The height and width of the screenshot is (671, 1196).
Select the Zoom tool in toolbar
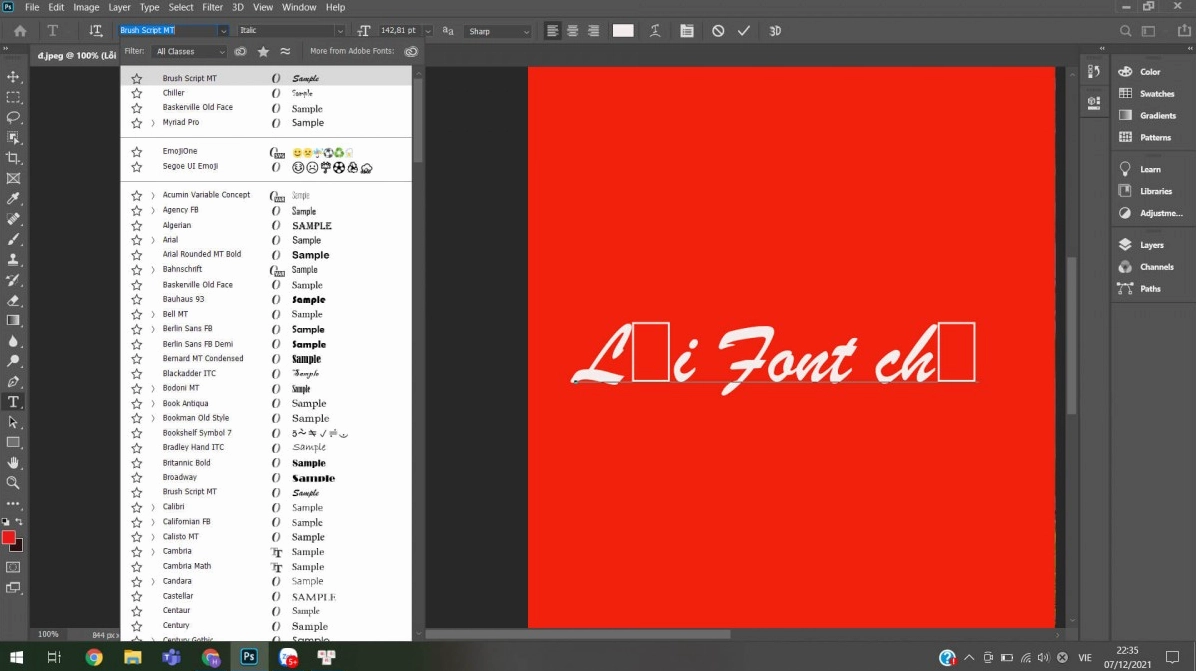point(14,483)
